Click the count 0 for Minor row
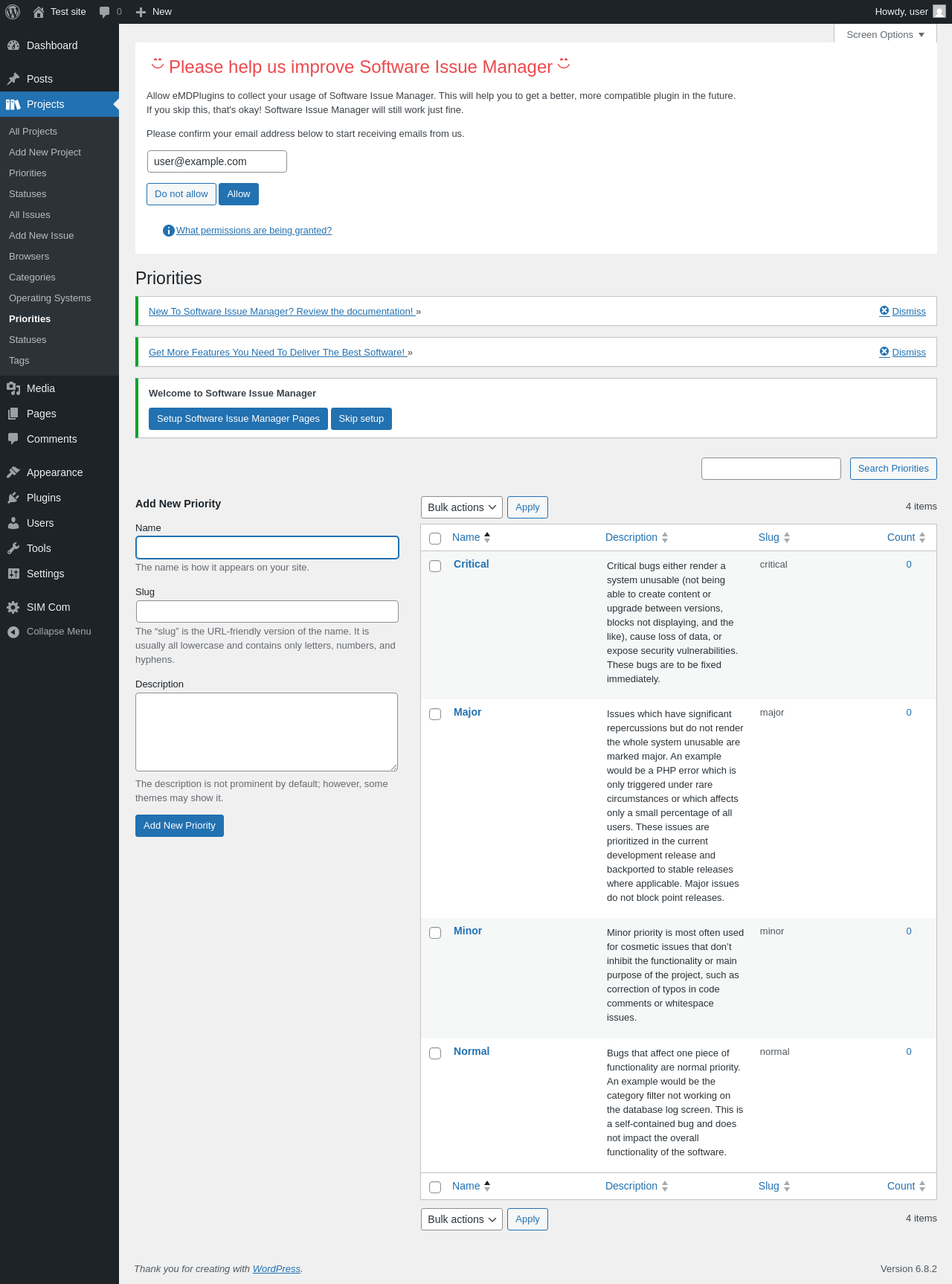The image size is (952, 1284). tap(909, 931)
